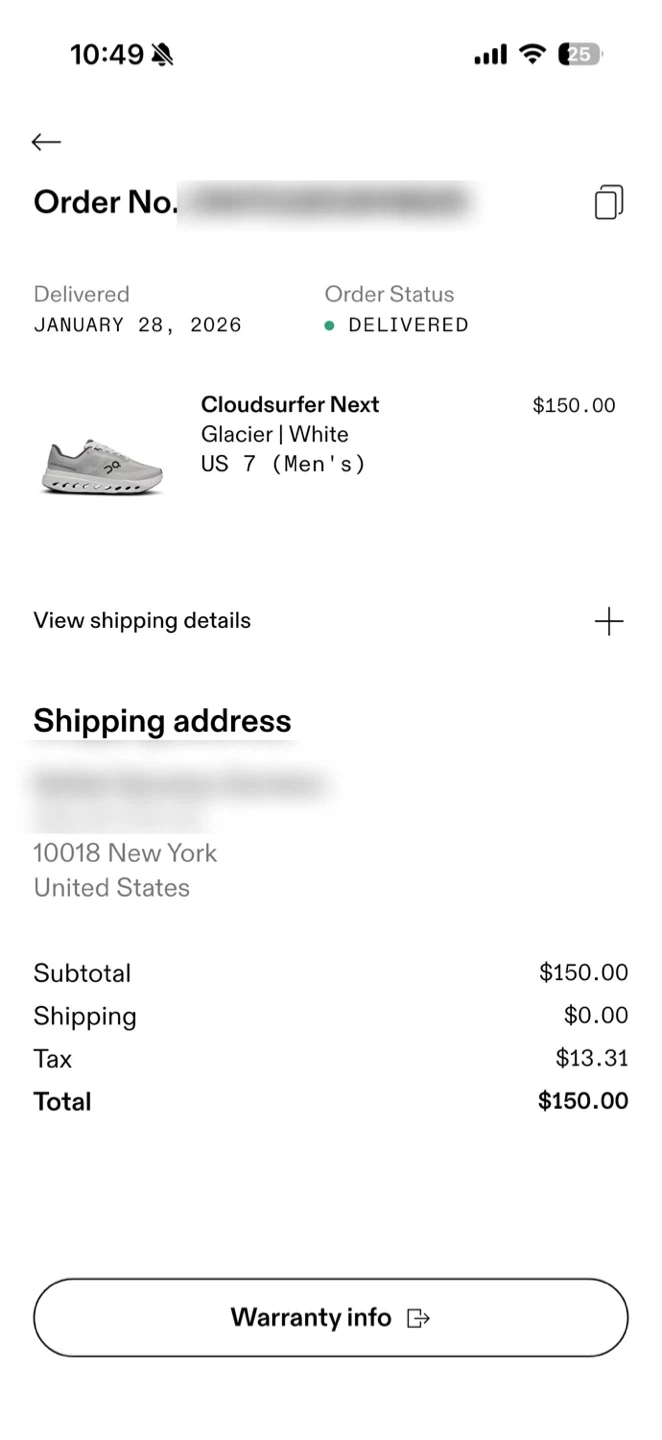Expand shipping details with plus icon
This screenshot has height=1440, width=662.
(x=609, y=622)
